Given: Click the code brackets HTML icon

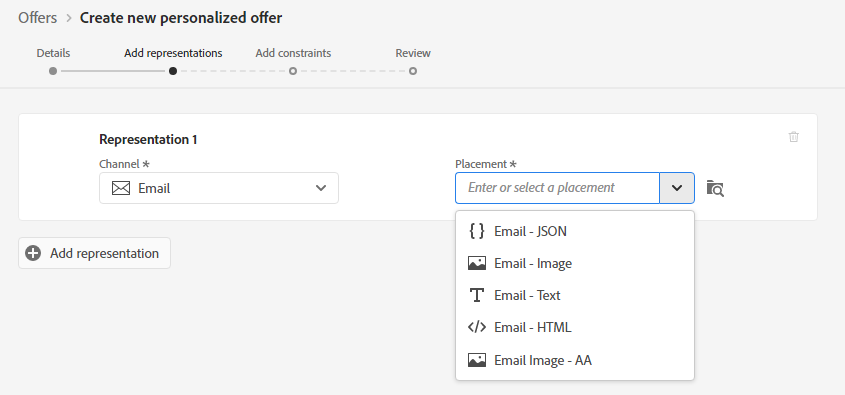Looking at the screenshot, I should click(x=477, y=327).
